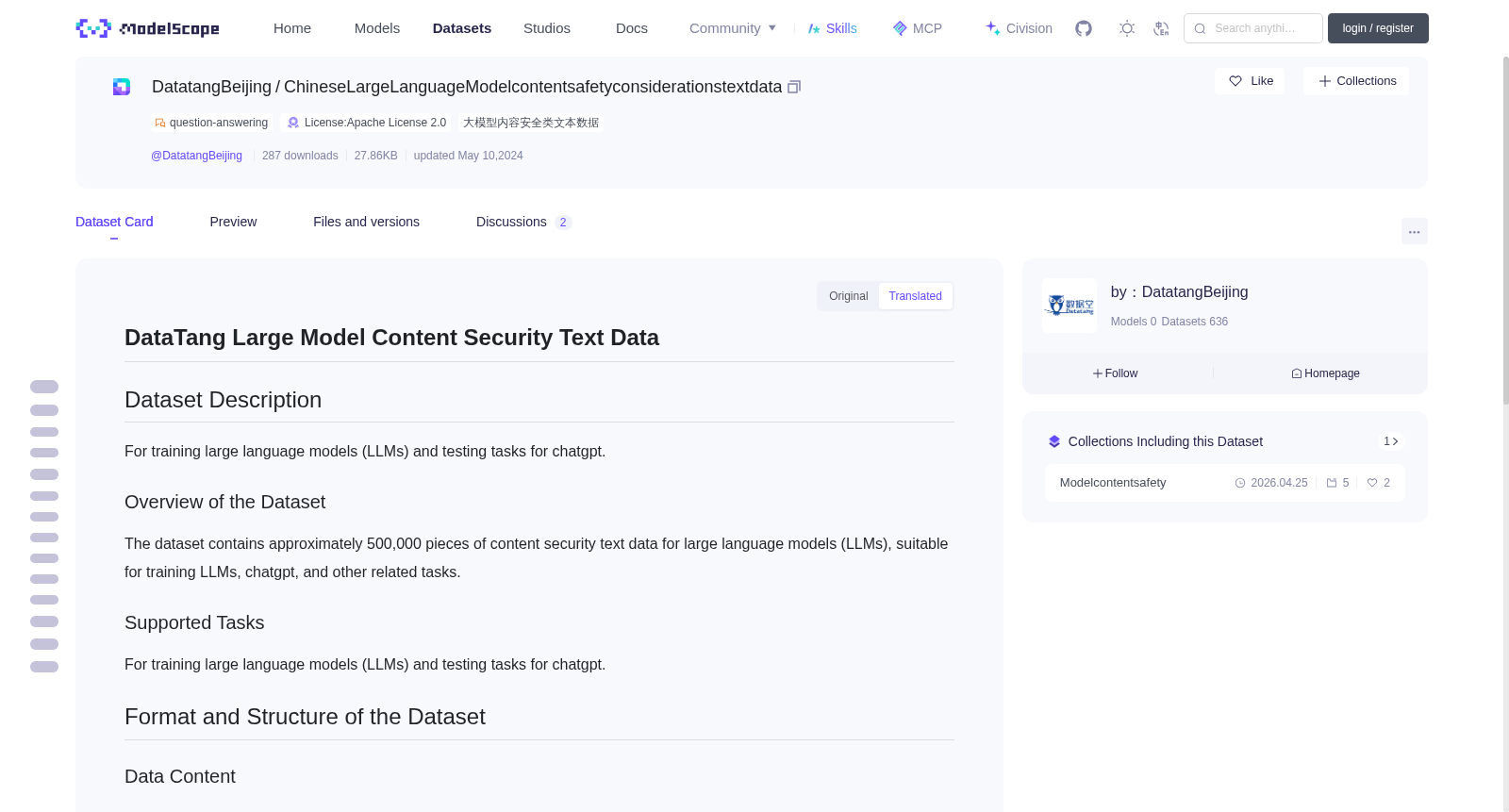
Task: Click the 'Format and Structure of the Dataset' heading
Action: pyautogui.click(x=305, y=717)
